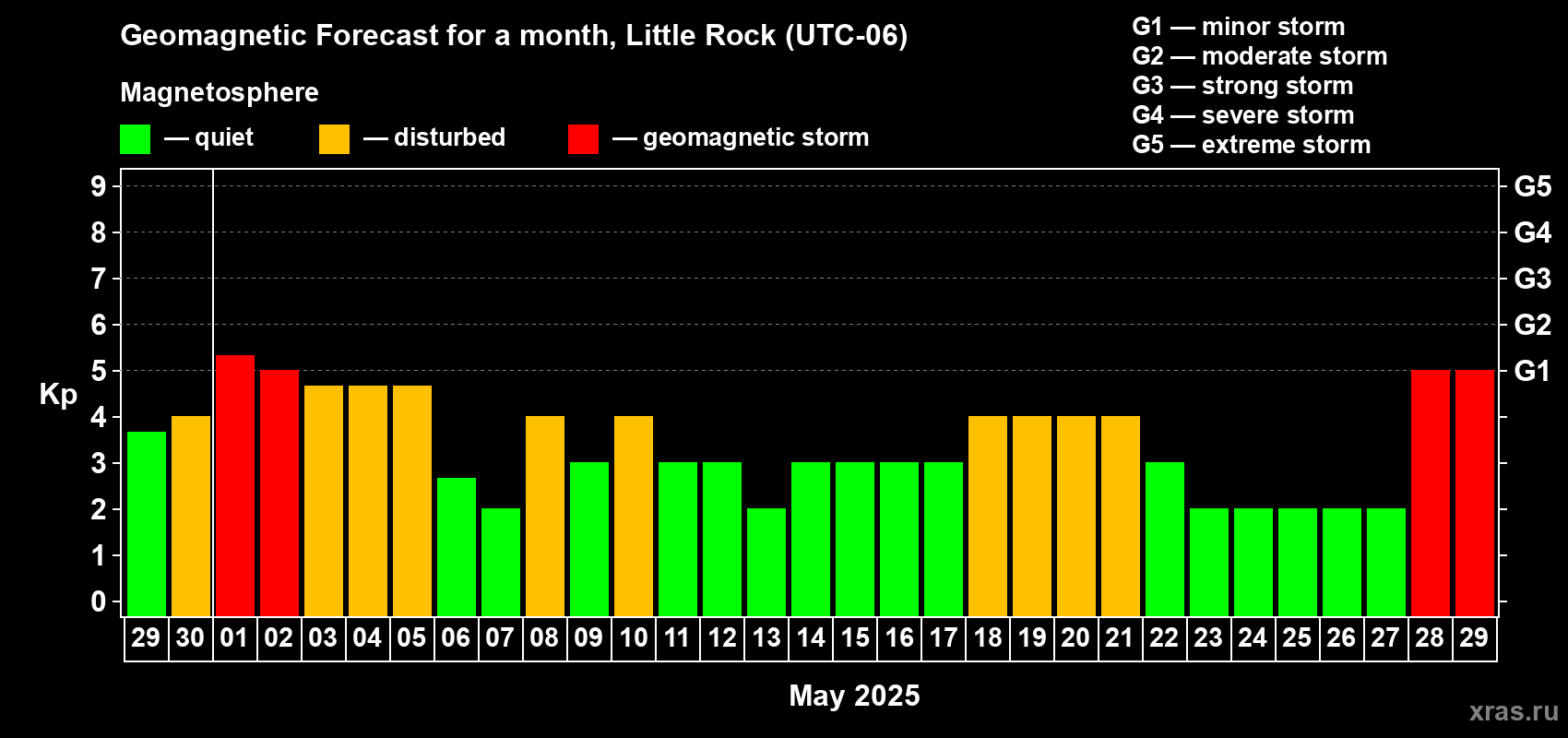Click the G3 label on right axis
Image resolution: width=1568 pixels, height=738 pixels.
click(1533, 279)
